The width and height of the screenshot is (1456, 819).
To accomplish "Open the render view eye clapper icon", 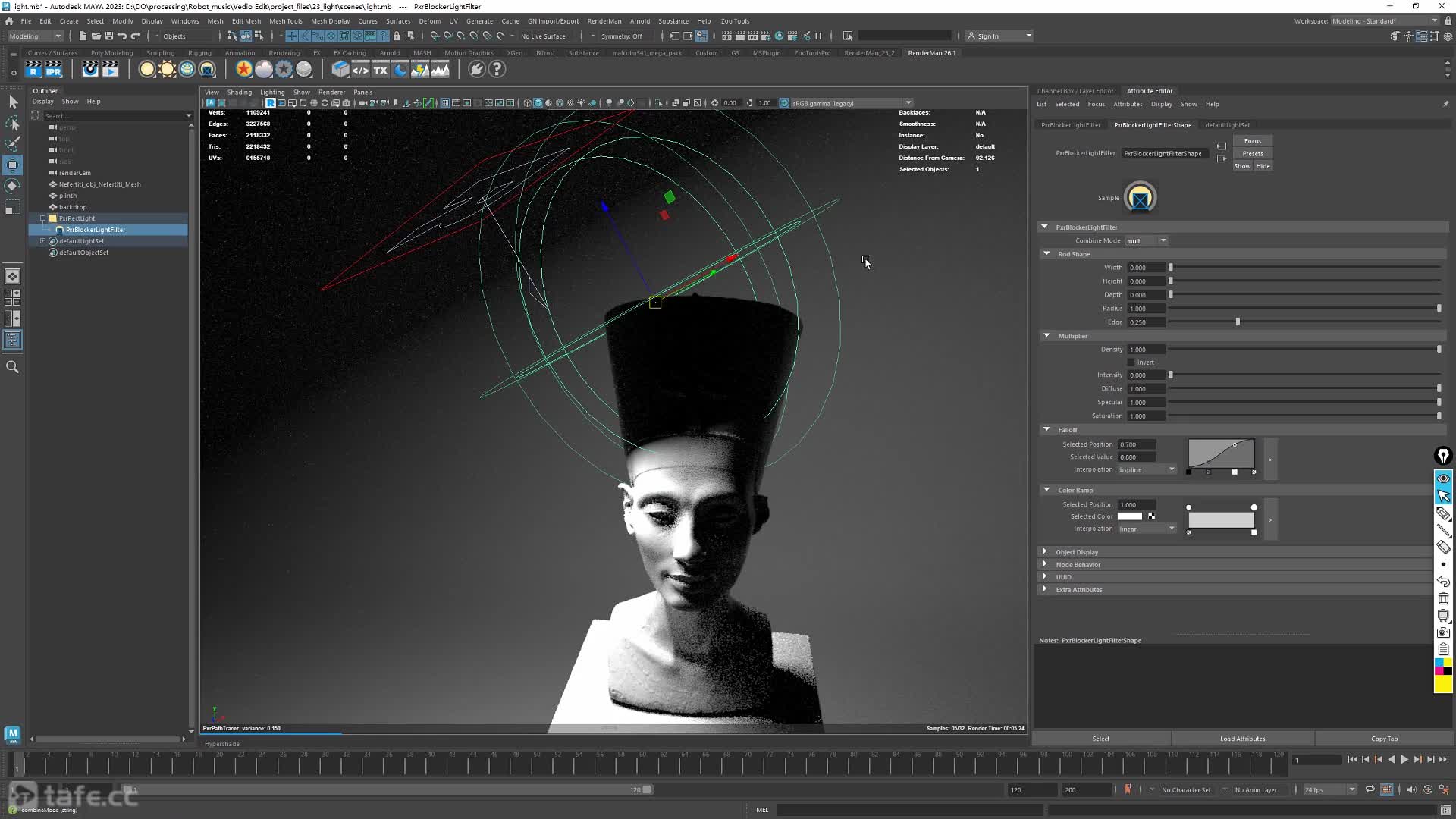I will [x=90, y=69].
